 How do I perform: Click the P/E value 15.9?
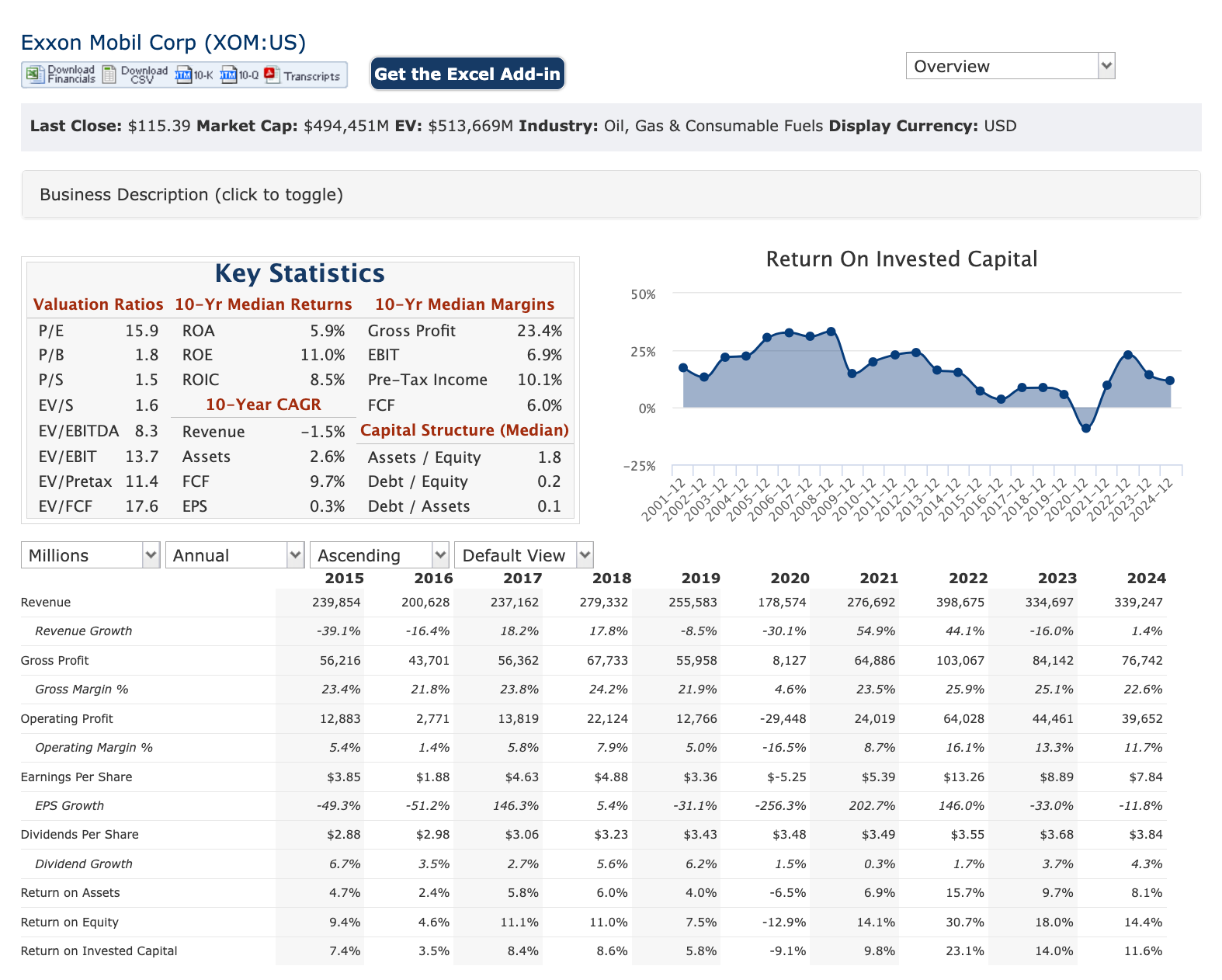click(142, 331)
